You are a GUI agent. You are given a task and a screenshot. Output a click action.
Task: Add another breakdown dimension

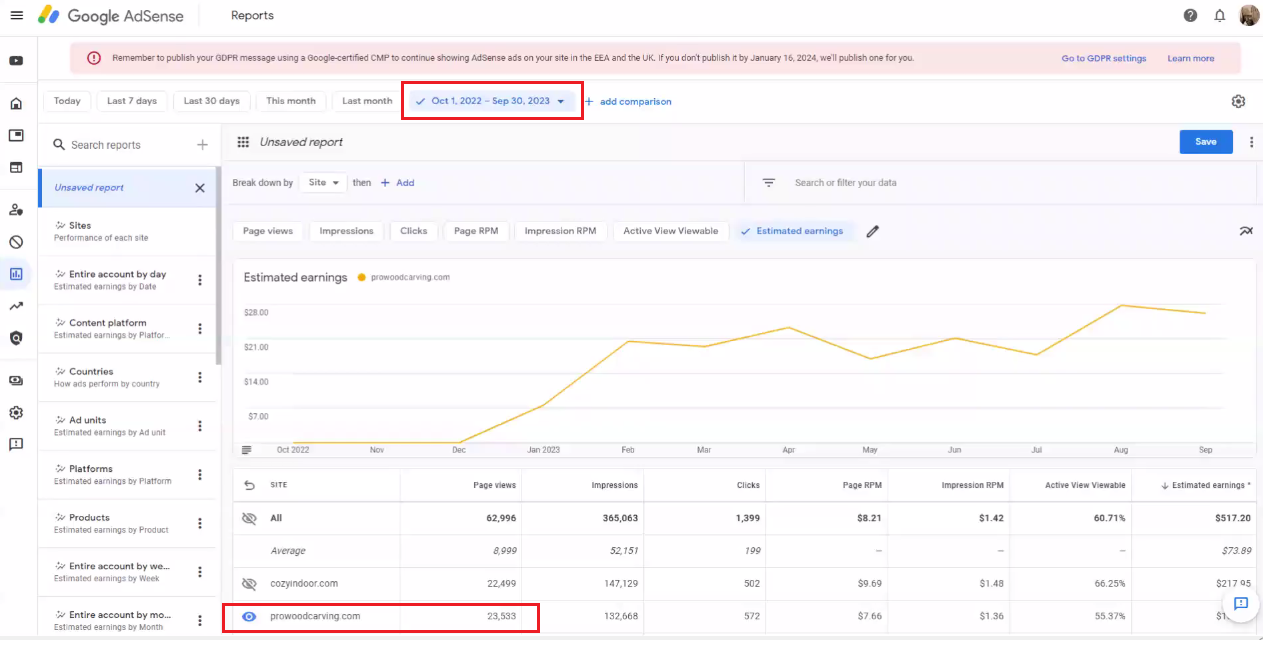[x=398, y=183]
